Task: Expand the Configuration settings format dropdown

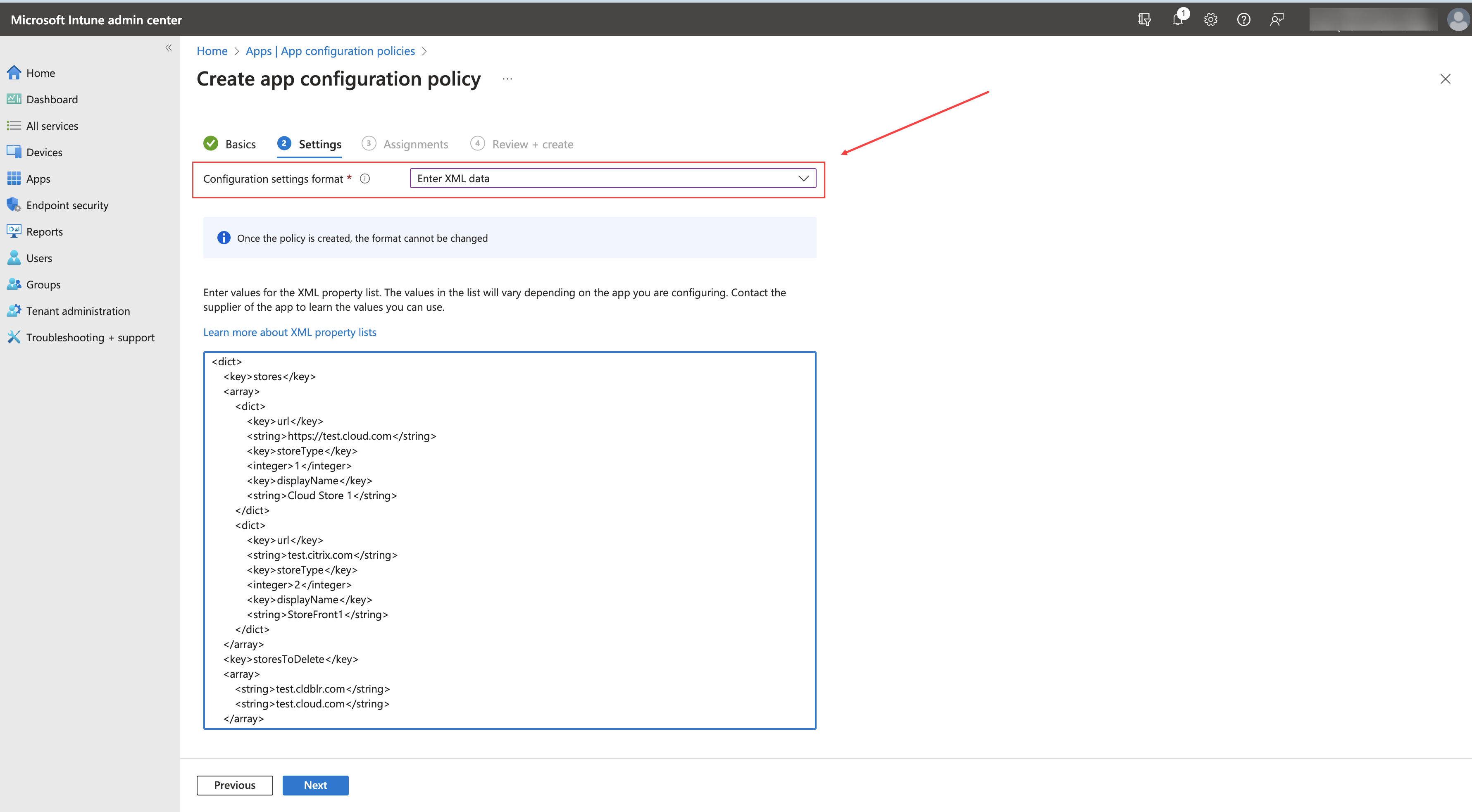Action: click(x=612, y=178)
